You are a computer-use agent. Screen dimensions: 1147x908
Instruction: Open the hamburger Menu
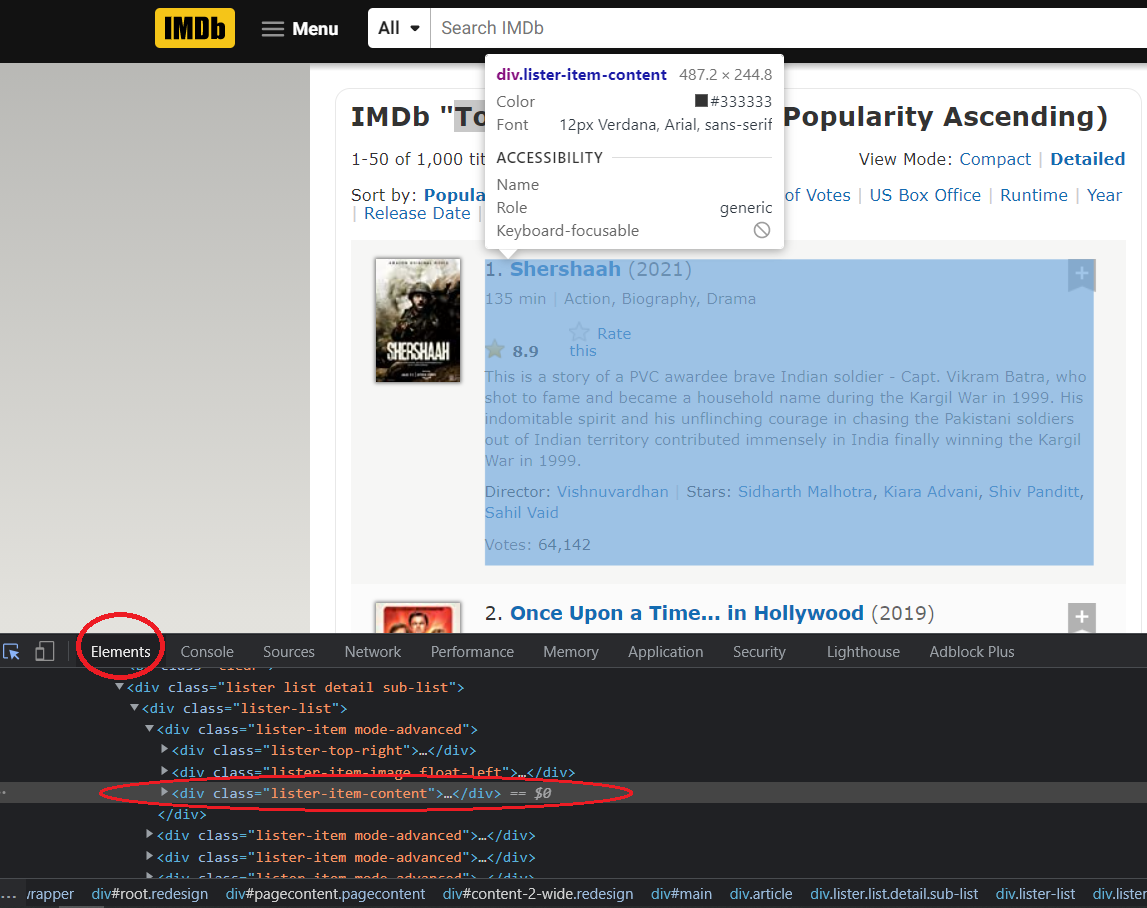tap(301, 29)
